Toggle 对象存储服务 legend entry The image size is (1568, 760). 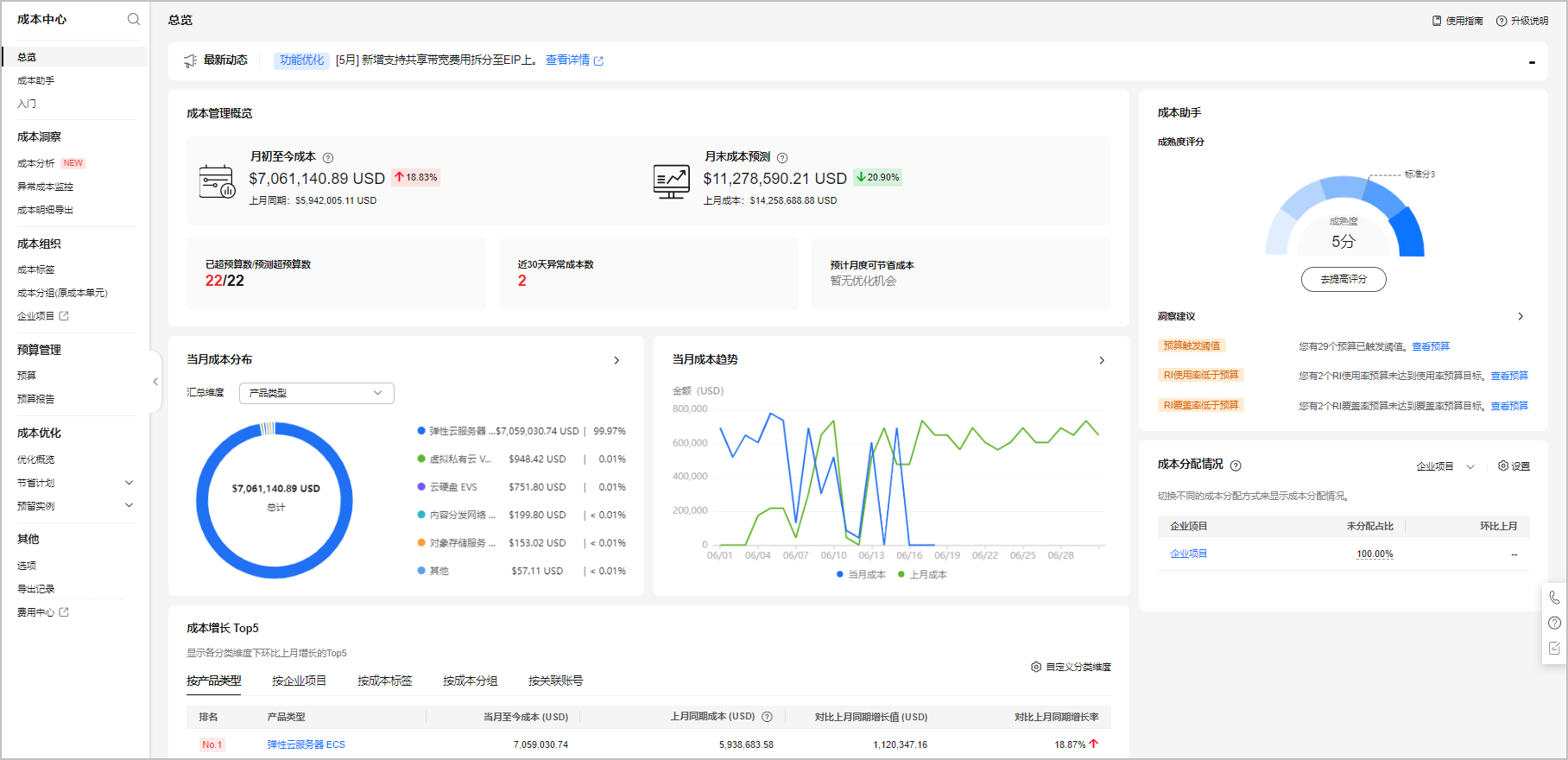[x=457, y=543]
